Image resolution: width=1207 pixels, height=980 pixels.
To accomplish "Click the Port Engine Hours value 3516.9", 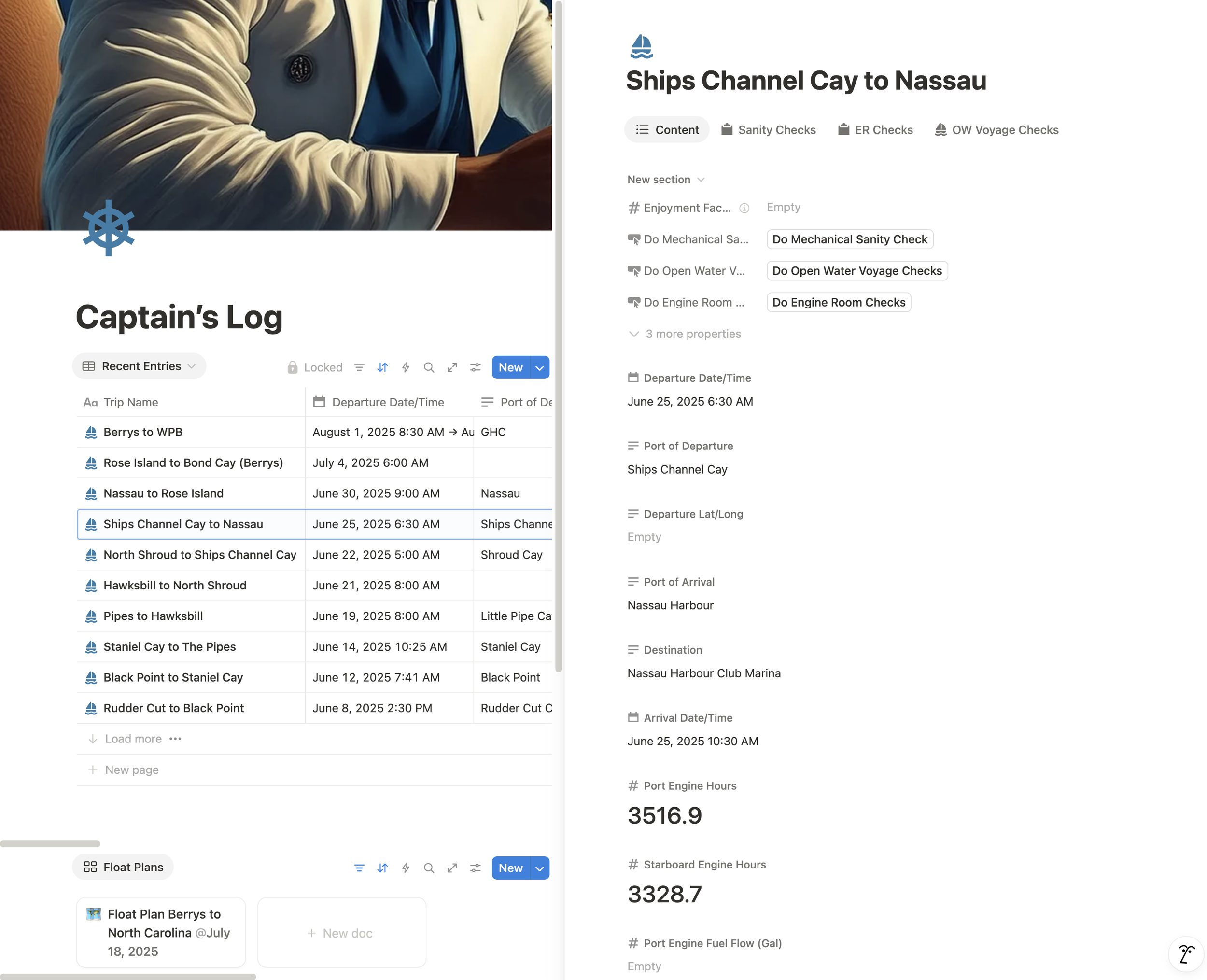I will pyautogui.click(x=664, y=815).
